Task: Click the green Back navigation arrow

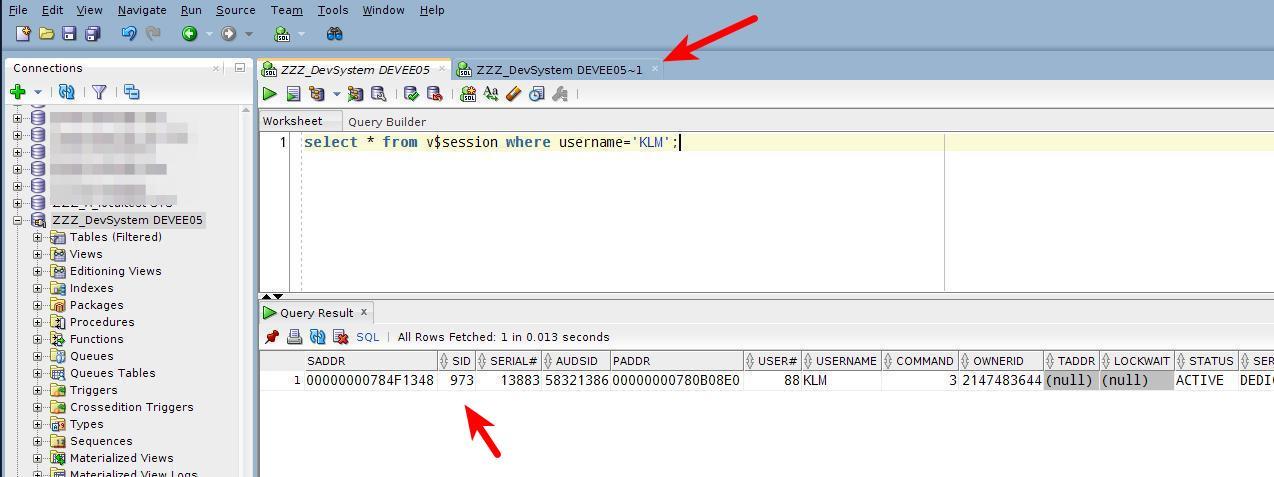Action: point(190,34)
